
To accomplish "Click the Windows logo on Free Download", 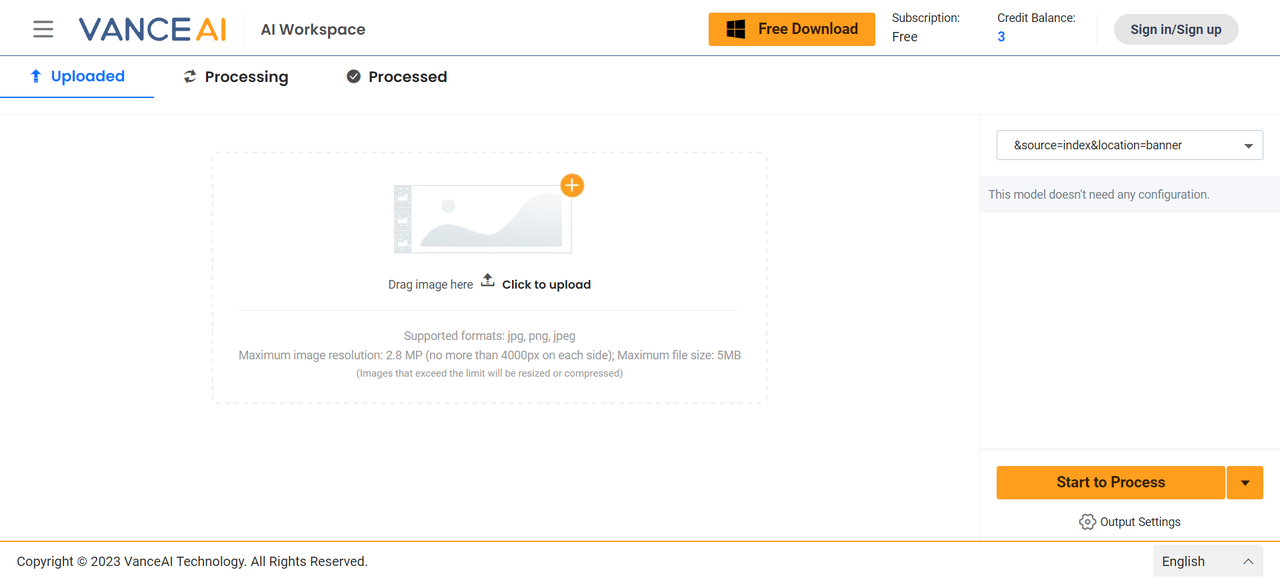I will tap(736, 30).
